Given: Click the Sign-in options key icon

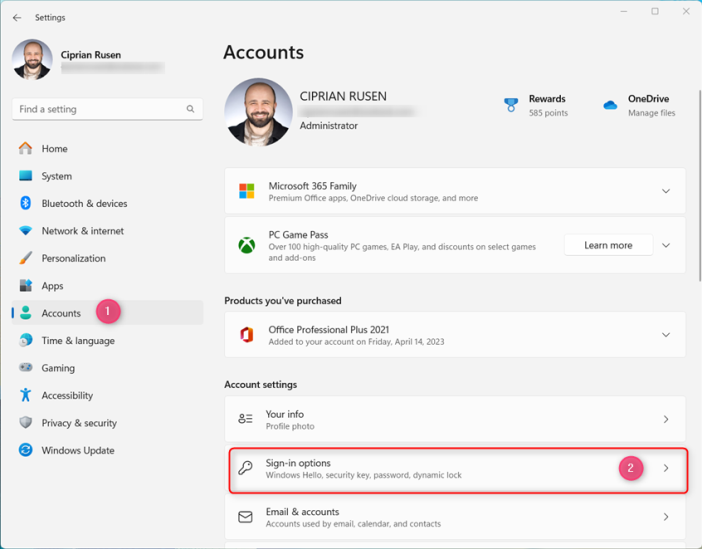Looking at the screenshot, I should 246,469.
